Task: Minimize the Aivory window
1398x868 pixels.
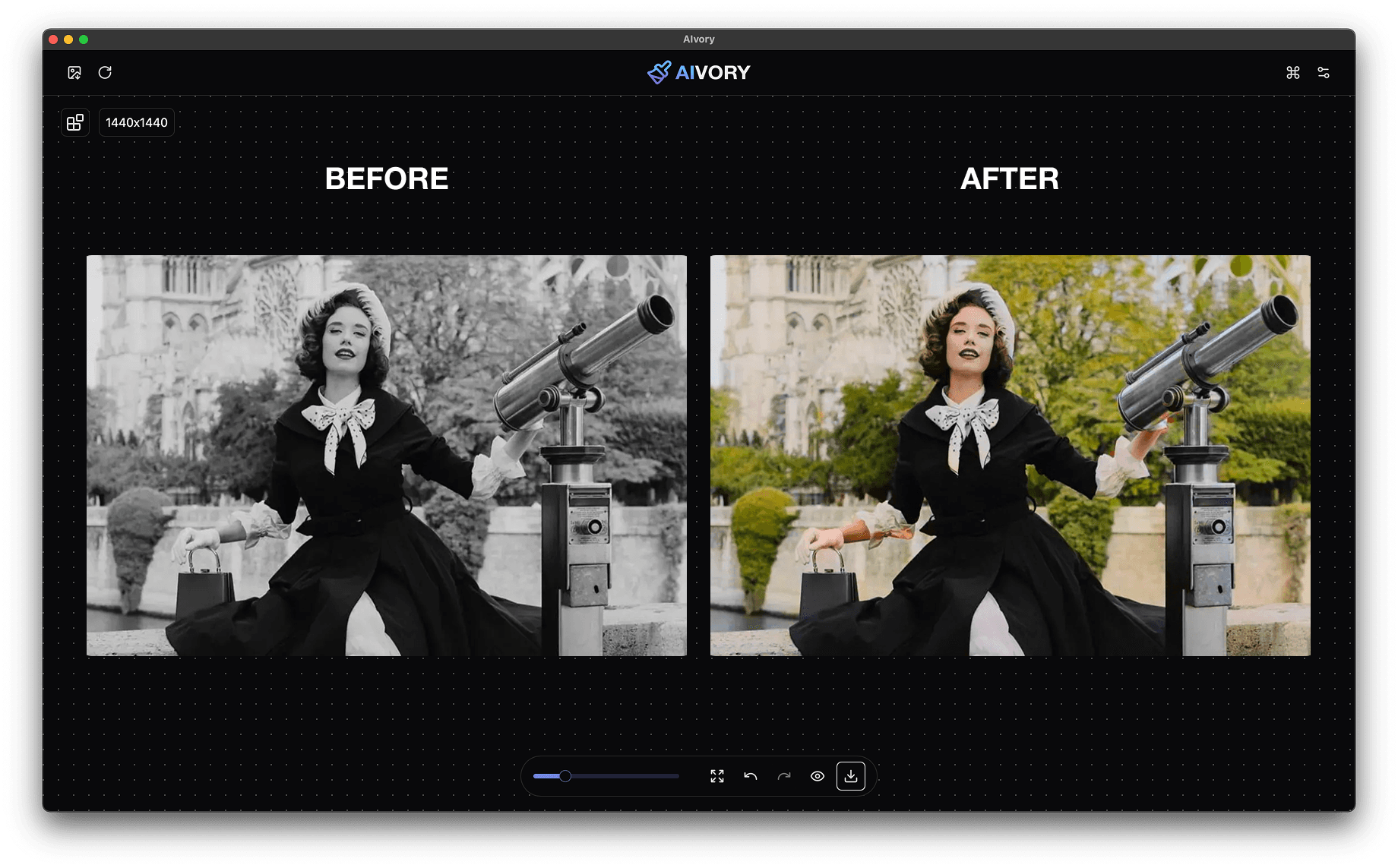Action: click(68, 39)
